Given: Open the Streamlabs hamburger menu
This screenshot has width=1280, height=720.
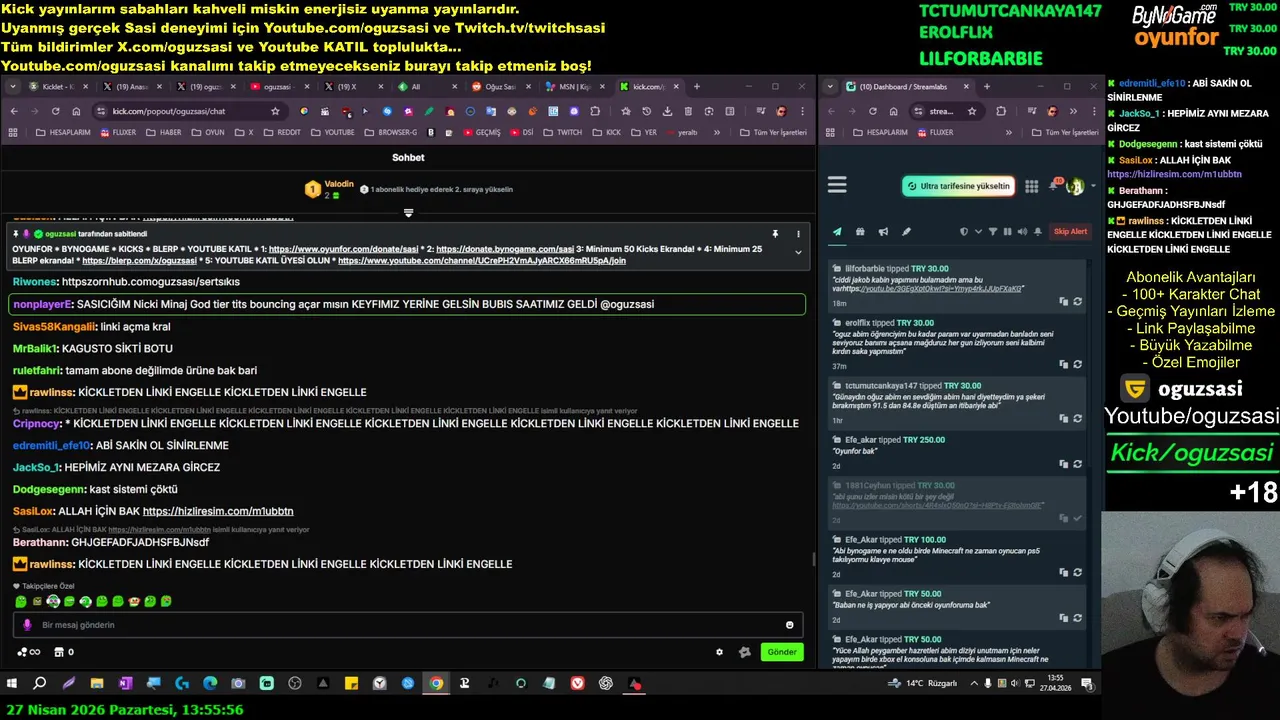Looking at the screenshot, I should tap(837, 185).
